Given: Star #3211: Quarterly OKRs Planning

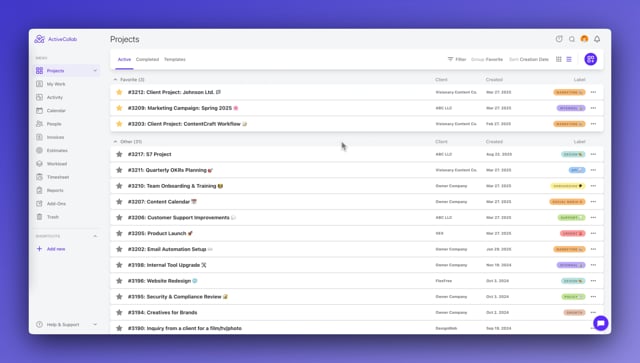Looking at the screenshot, I should [x=119, y=170].
